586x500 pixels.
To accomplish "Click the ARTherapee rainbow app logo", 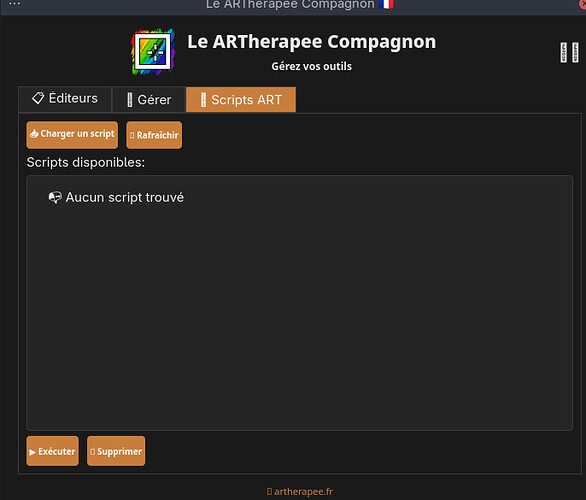I will [153, 52].
